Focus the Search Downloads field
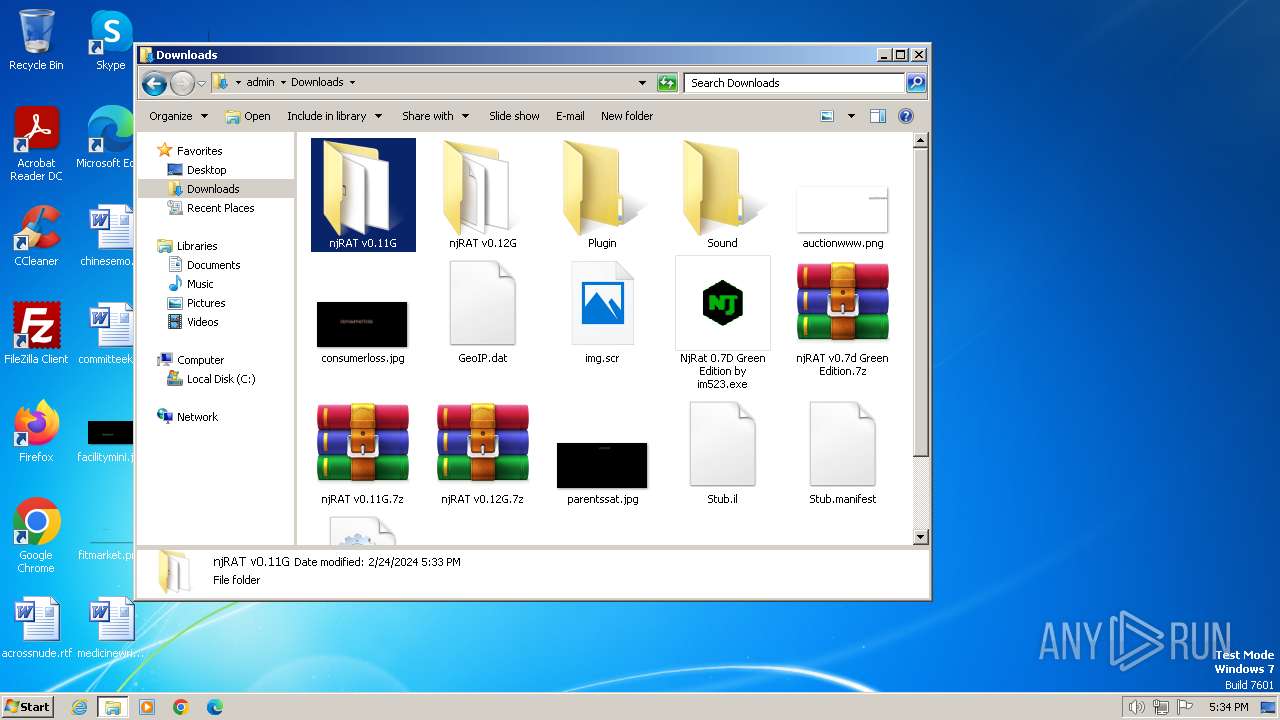This screenshot has height=720, width=1280. [x=795, y=83]
